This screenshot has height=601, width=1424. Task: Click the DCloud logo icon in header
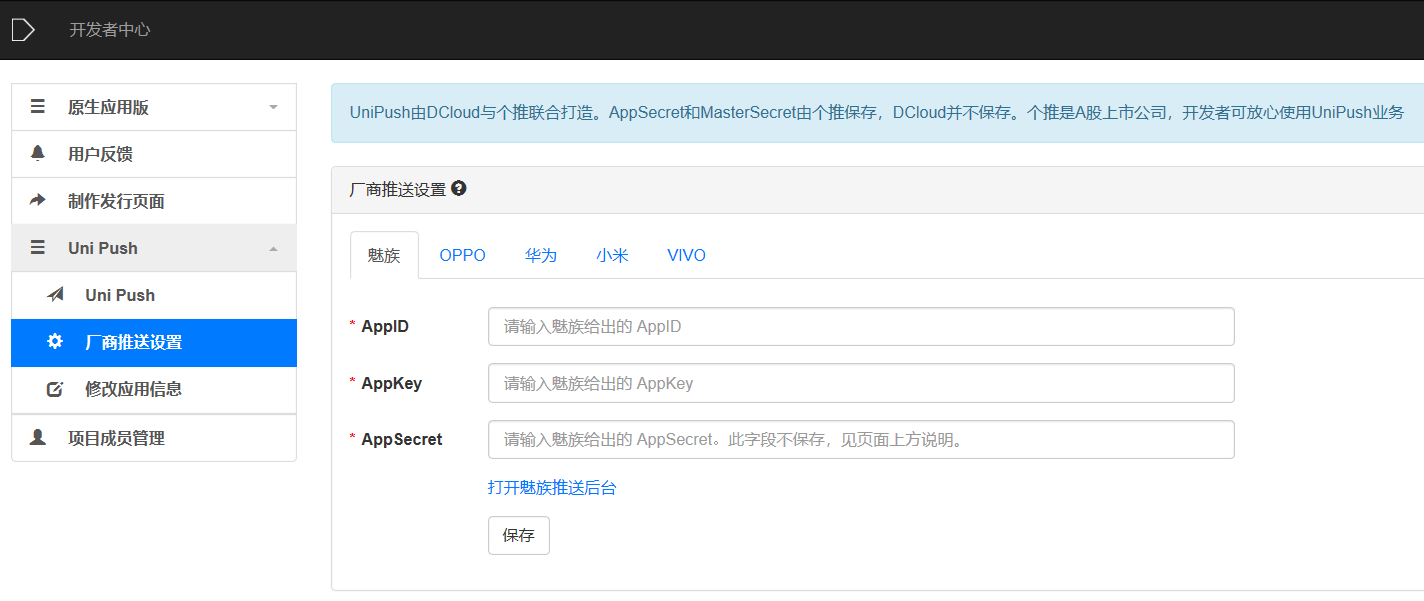click(23, 30)
